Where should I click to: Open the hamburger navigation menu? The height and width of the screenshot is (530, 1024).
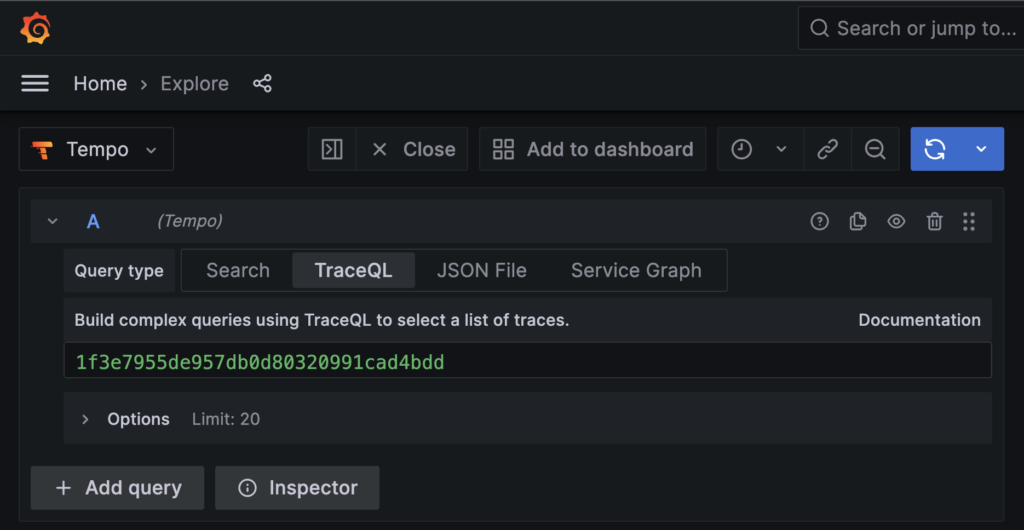tap(35, 84)
